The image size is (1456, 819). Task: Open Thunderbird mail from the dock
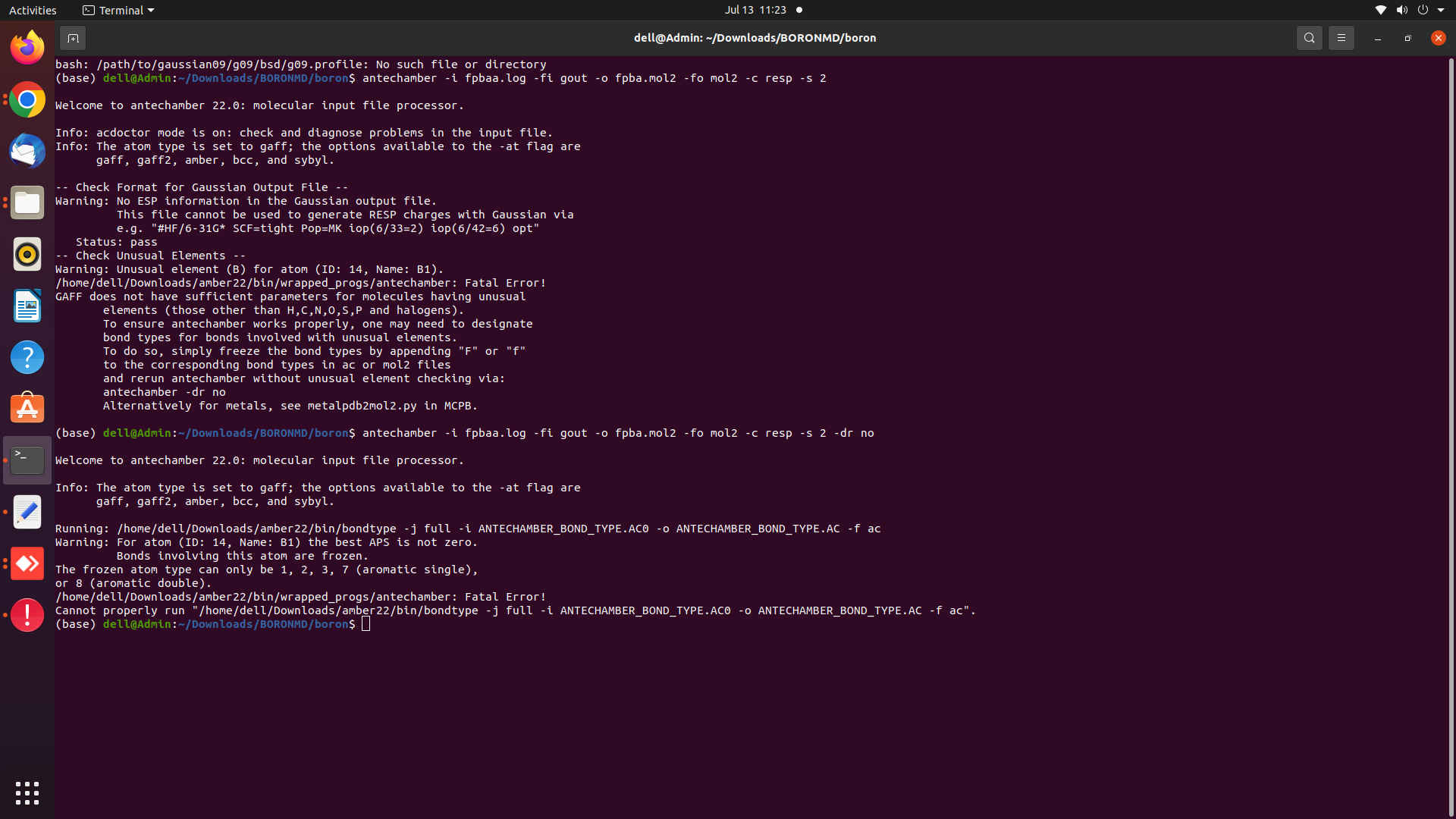pyautogui.click(x=27, y=151)
